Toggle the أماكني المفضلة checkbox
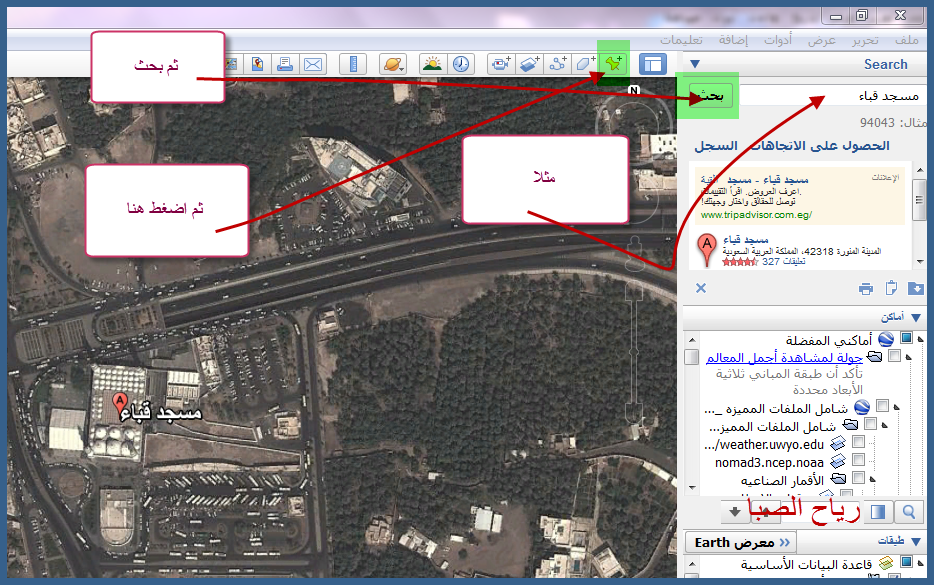The width and height of the screenshot is (934, 585). (x=907, y=338)
